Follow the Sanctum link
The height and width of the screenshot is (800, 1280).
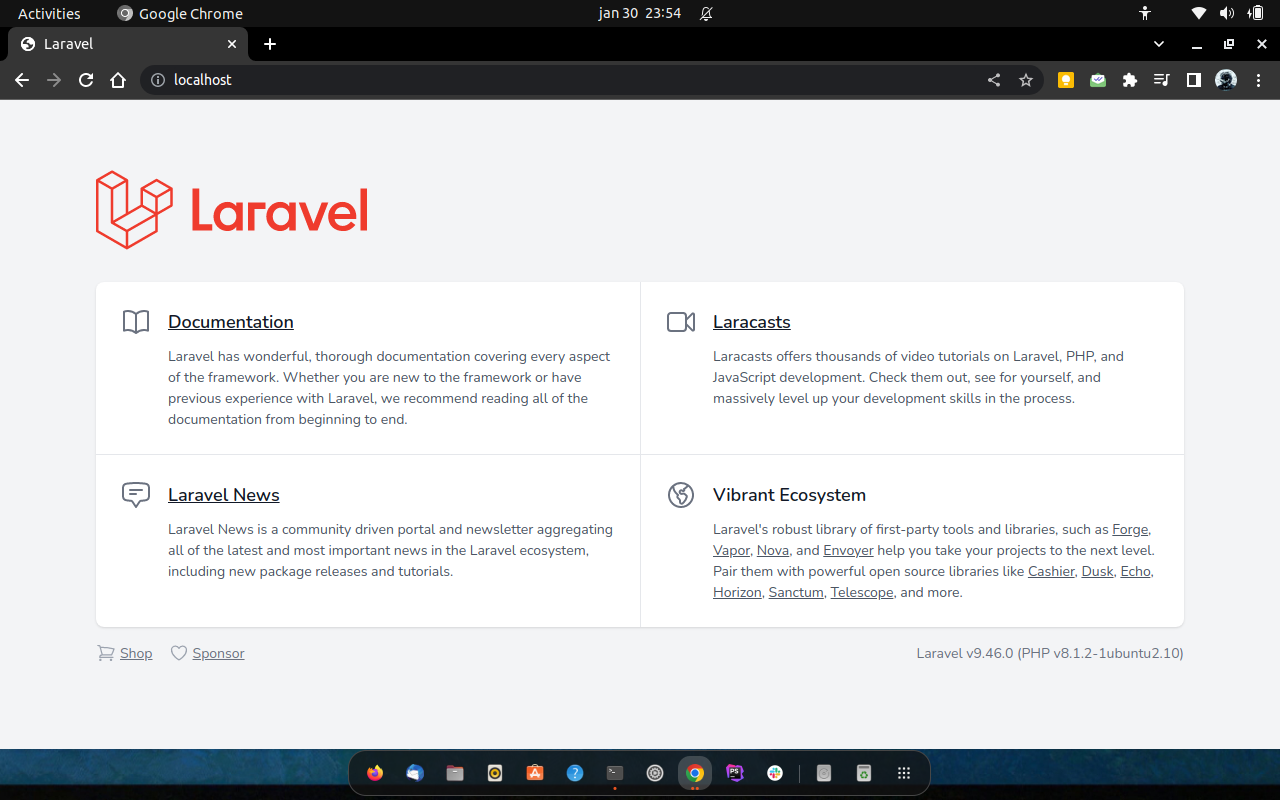click(x=796, y=593)
